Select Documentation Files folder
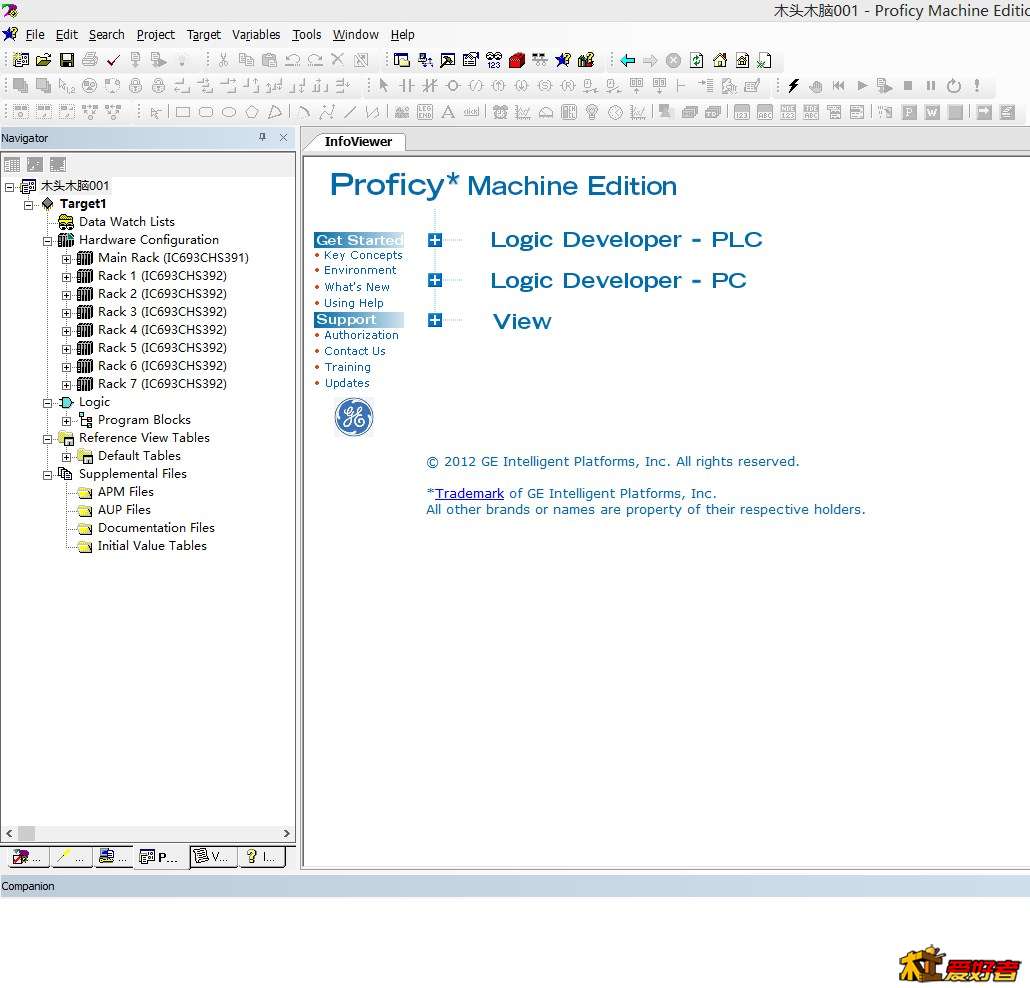 point(156,528)
